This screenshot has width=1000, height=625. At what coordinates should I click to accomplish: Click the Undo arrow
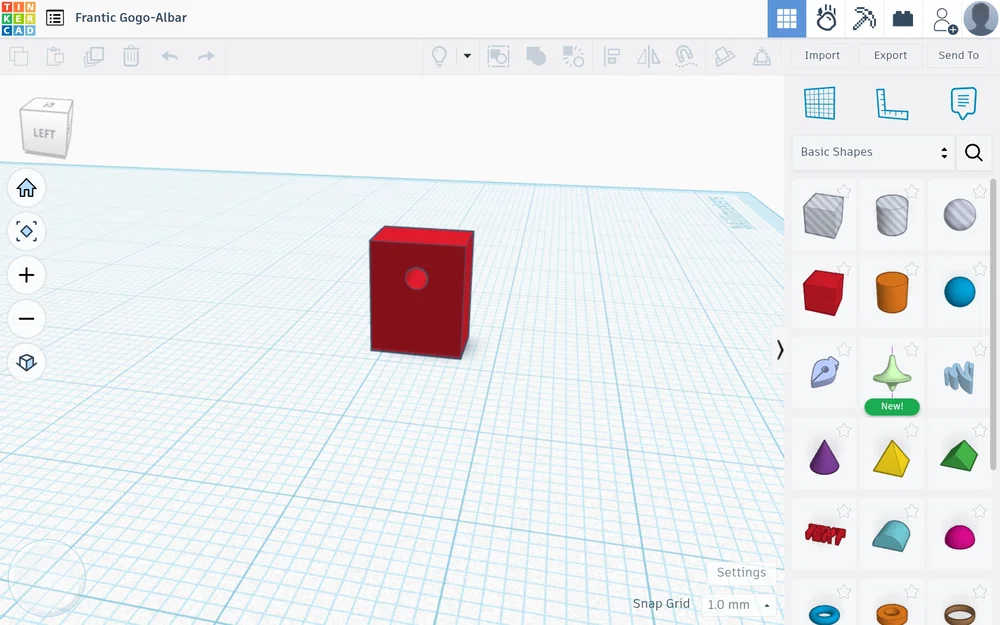click(x=170, y=56)
